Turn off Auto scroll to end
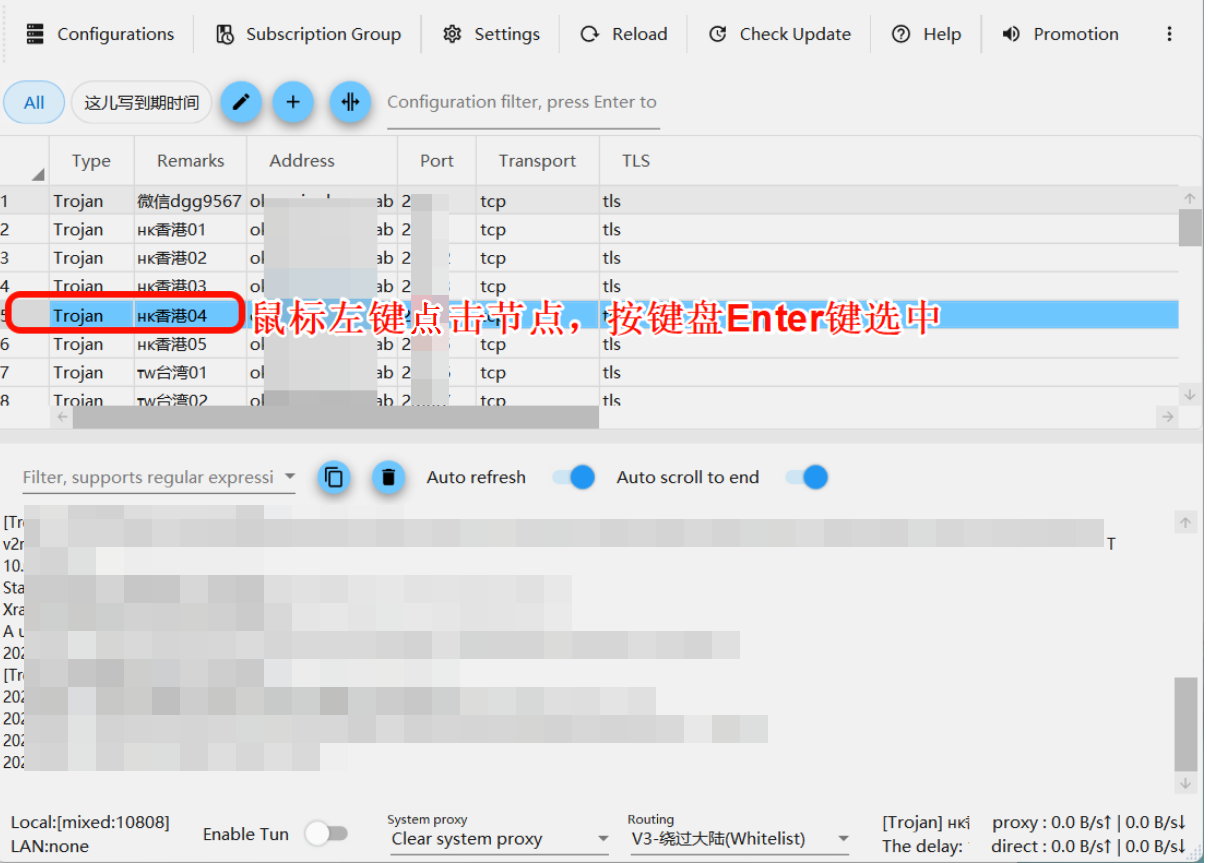The image size is (1208, 863). (x=807, y=478)
